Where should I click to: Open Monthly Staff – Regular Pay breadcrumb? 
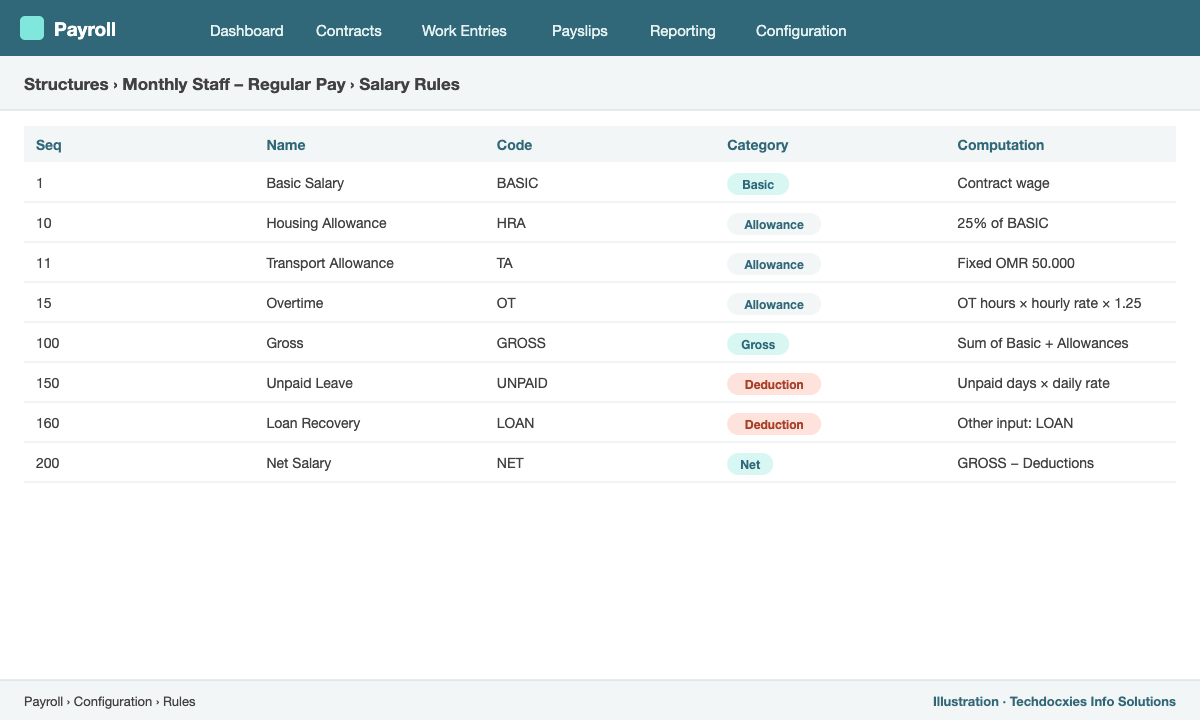(x=234, y=85)
